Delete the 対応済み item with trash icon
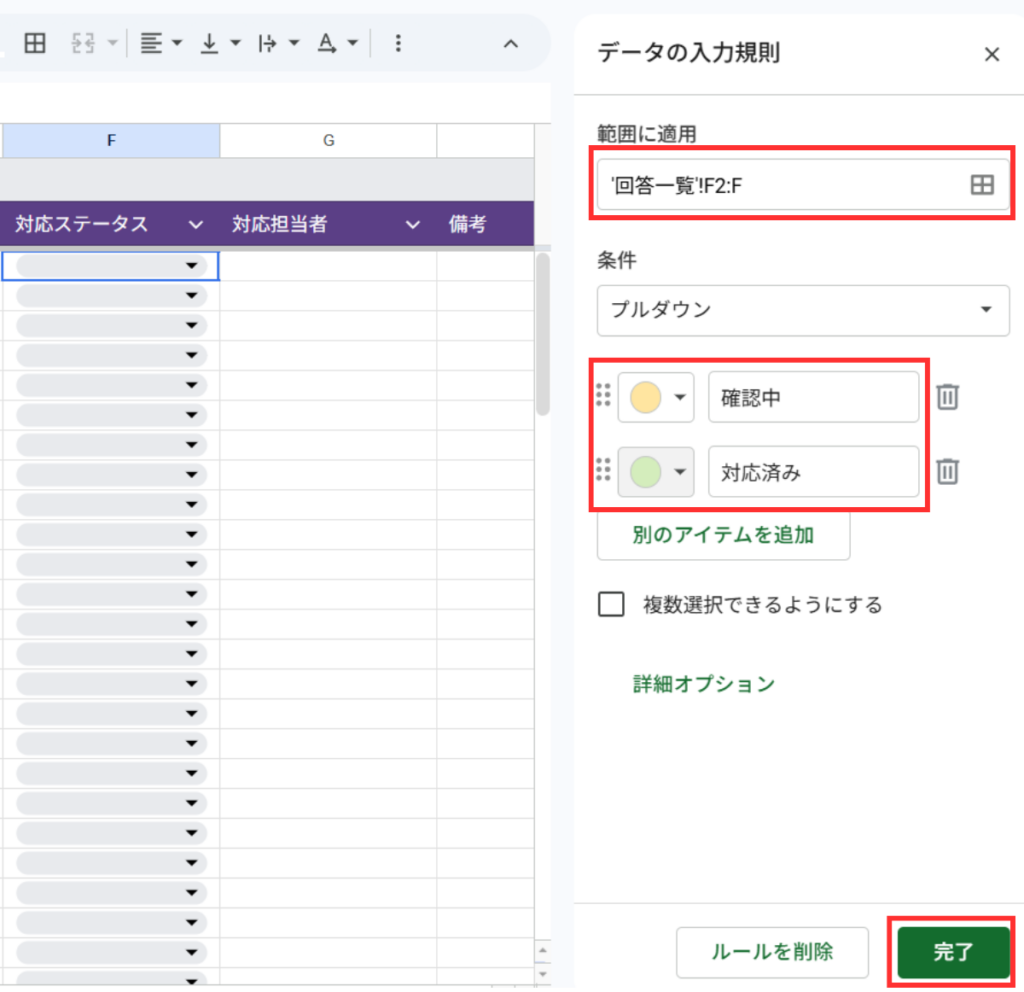The image size is (1024, 992). click(x=947, y=472)
